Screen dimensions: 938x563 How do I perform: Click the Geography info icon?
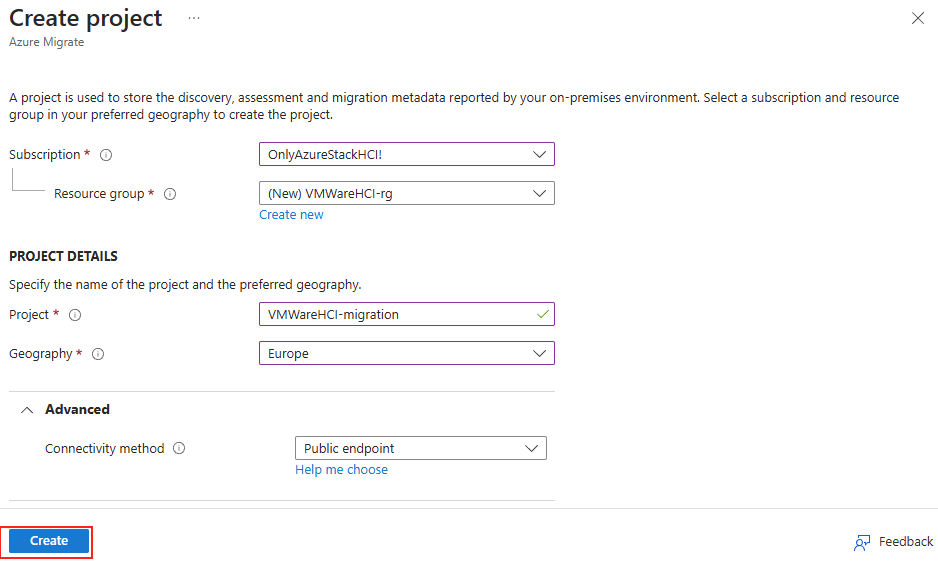coord(98,354)
